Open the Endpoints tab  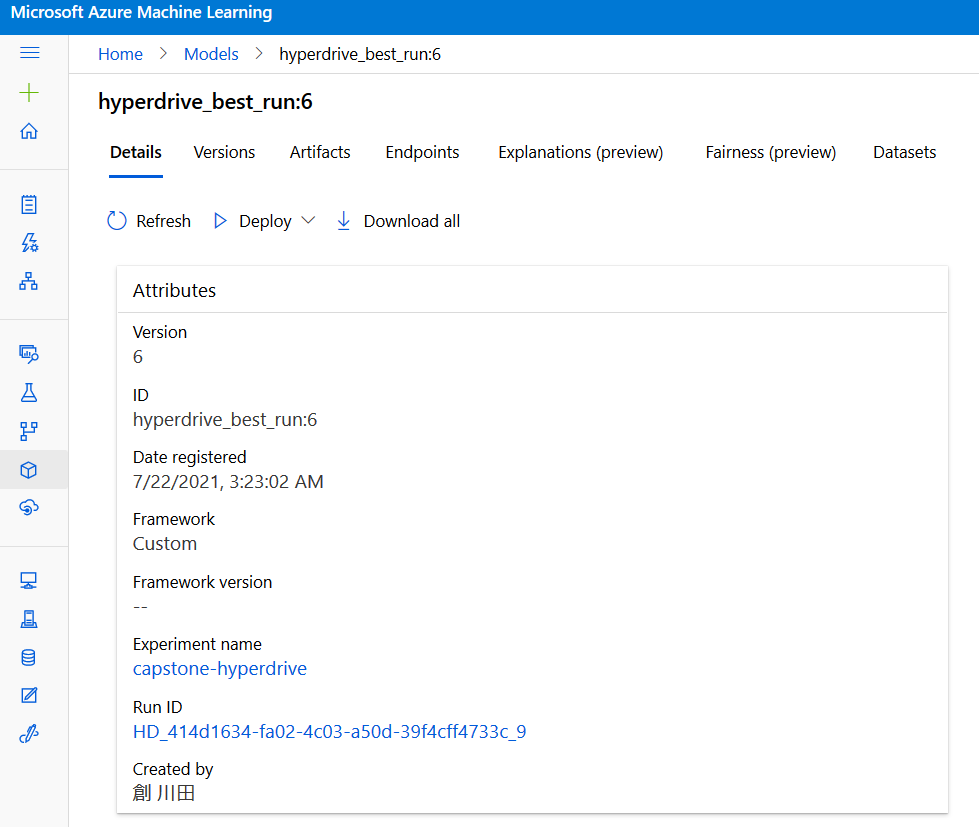coord(423,152)
